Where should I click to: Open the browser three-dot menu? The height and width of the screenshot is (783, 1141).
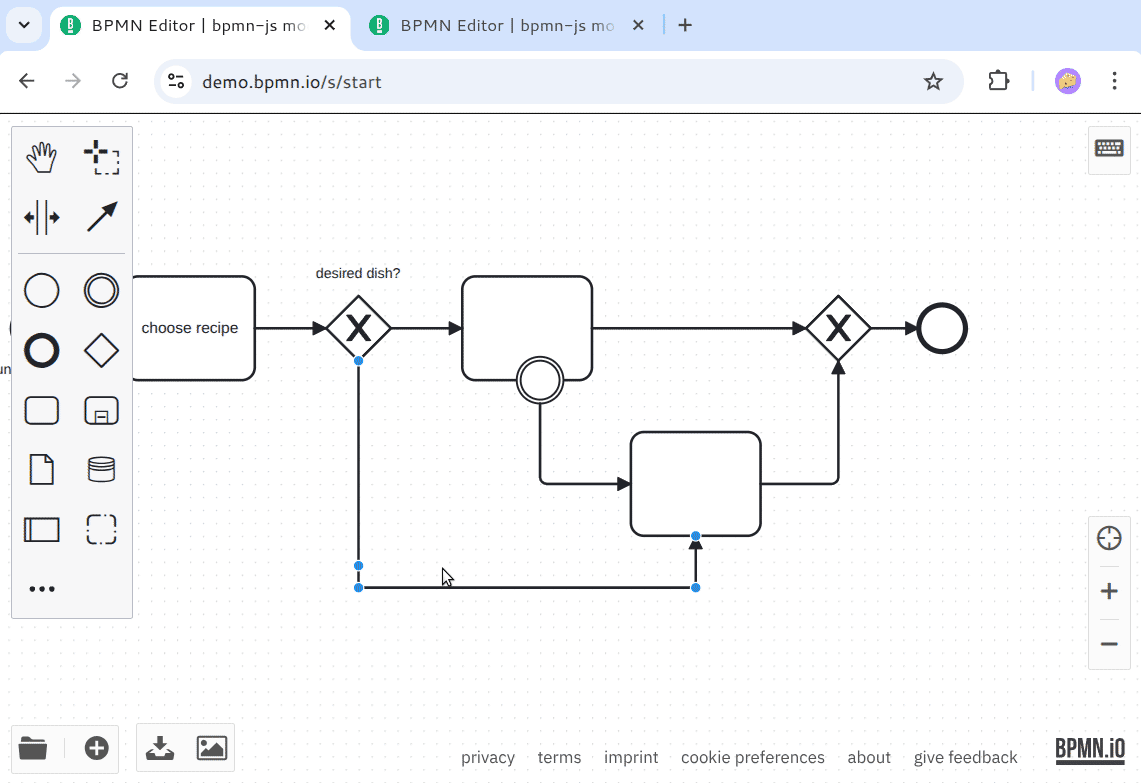[1114, 81]
